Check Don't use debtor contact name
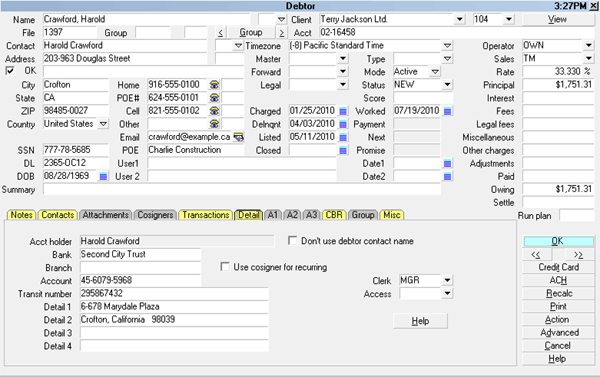 pos(292,241)
